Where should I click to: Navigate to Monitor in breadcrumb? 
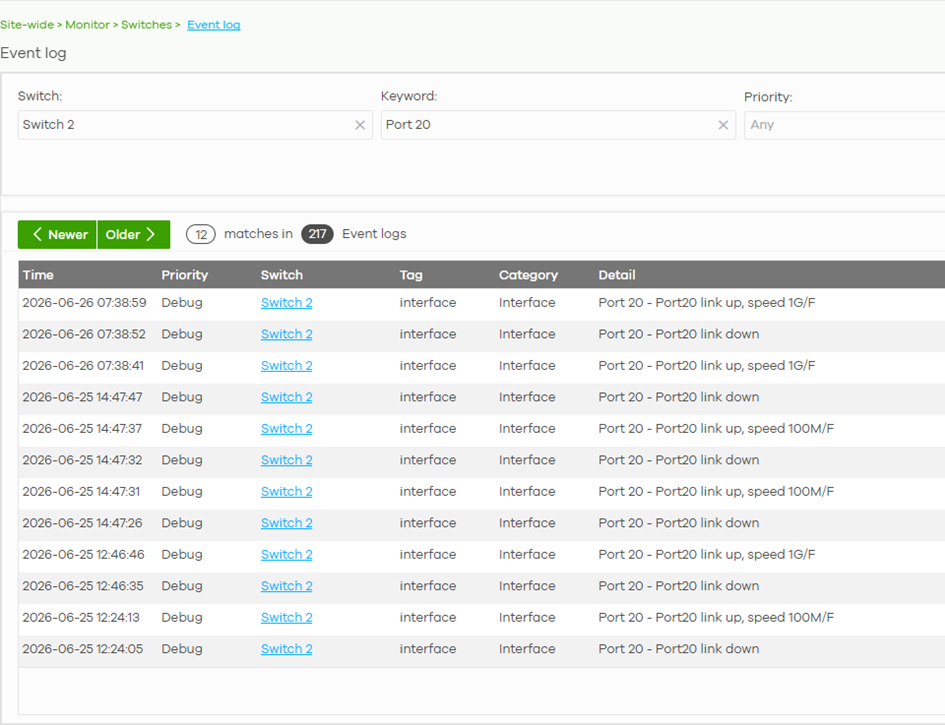pyautogui.click(x=87, y=25)
